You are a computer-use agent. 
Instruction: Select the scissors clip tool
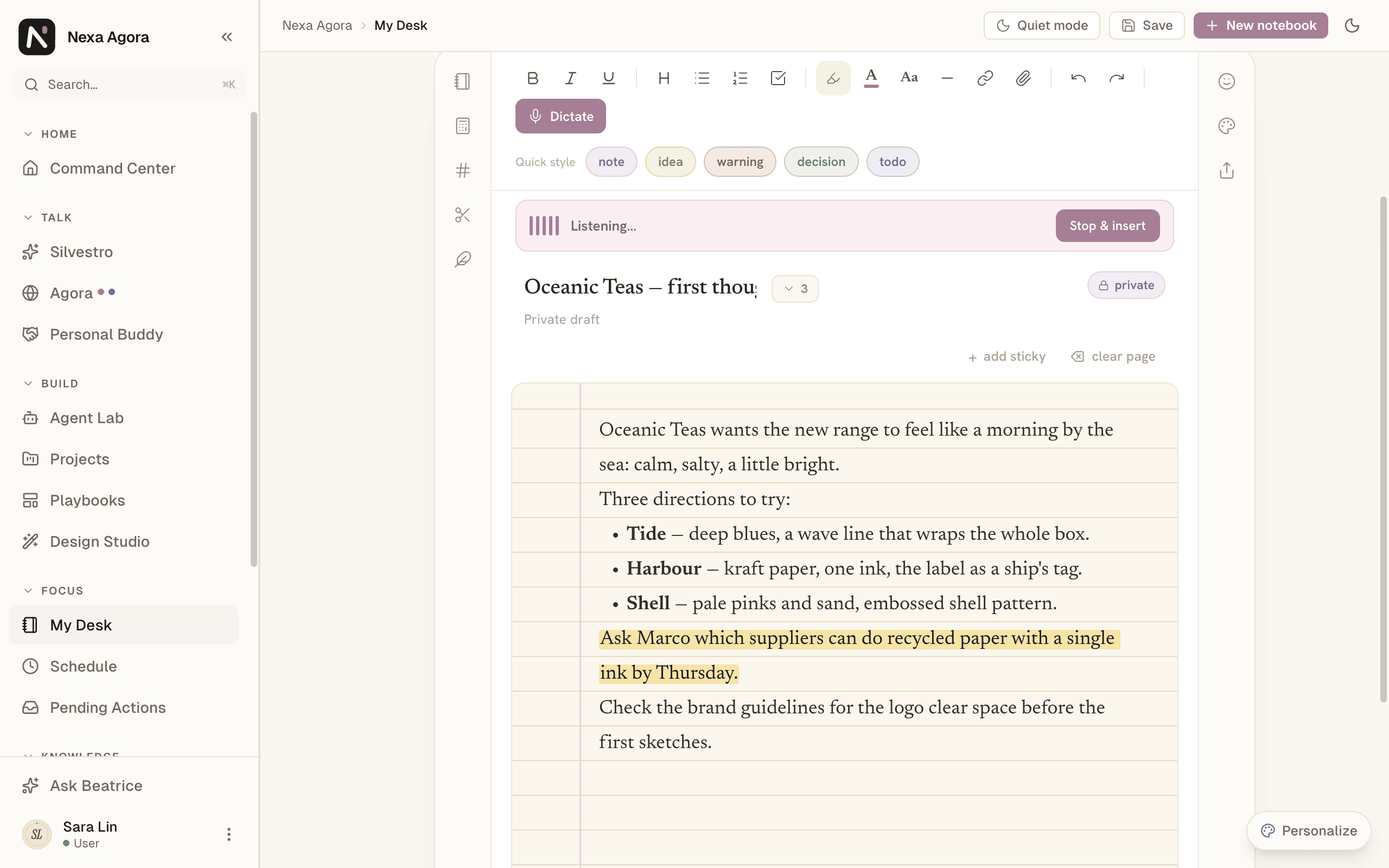coord(463,215)
